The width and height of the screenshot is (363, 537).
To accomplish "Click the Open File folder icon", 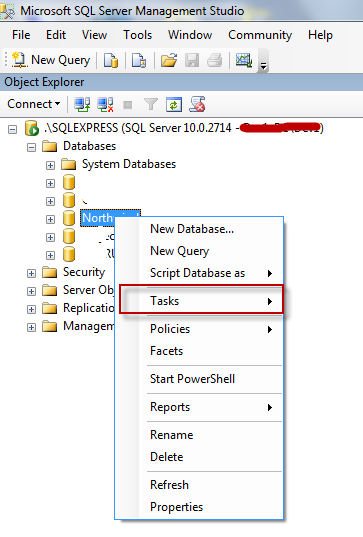I will pos(169,60).
